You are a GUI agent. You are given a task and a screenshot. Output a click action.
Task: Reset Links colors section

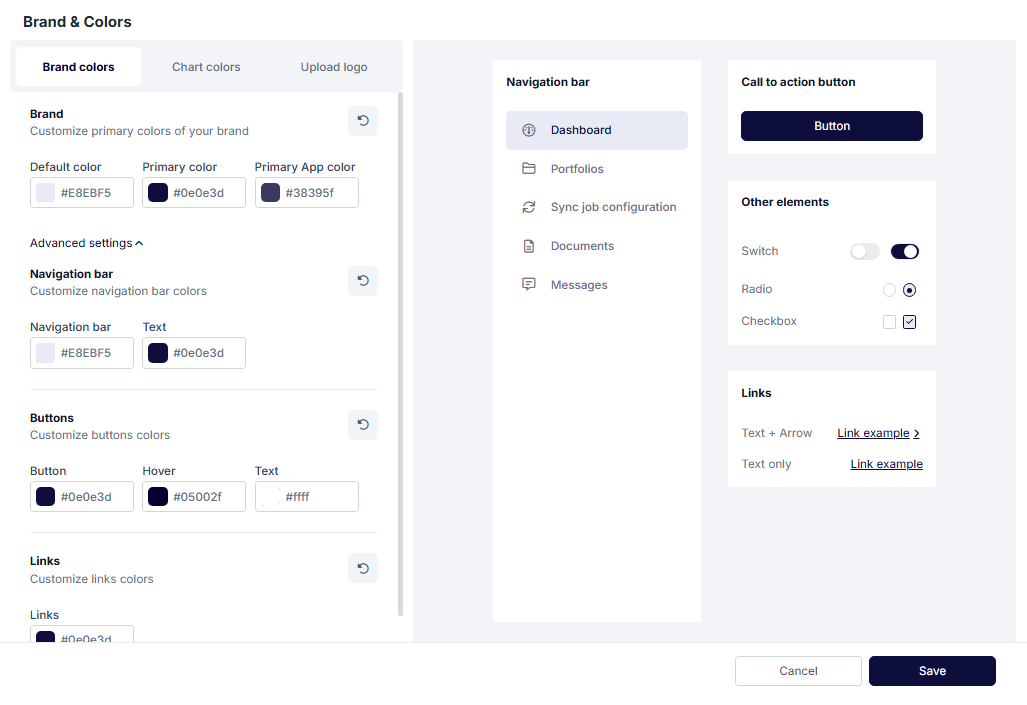pos(363,568)
